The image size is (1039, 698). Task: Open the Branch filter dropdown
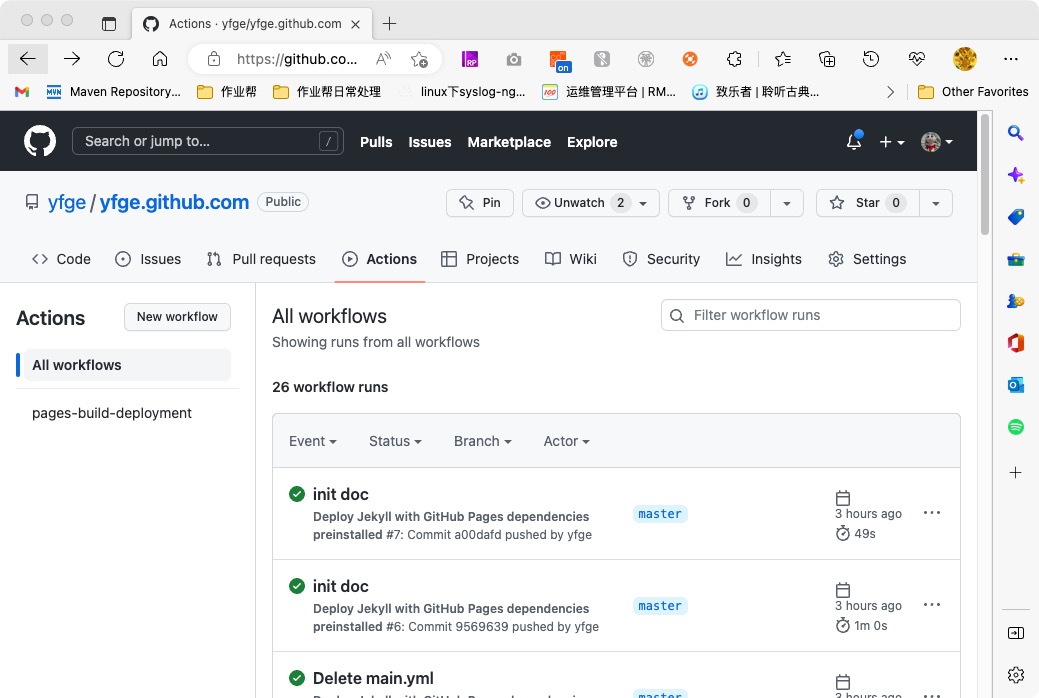482,441
